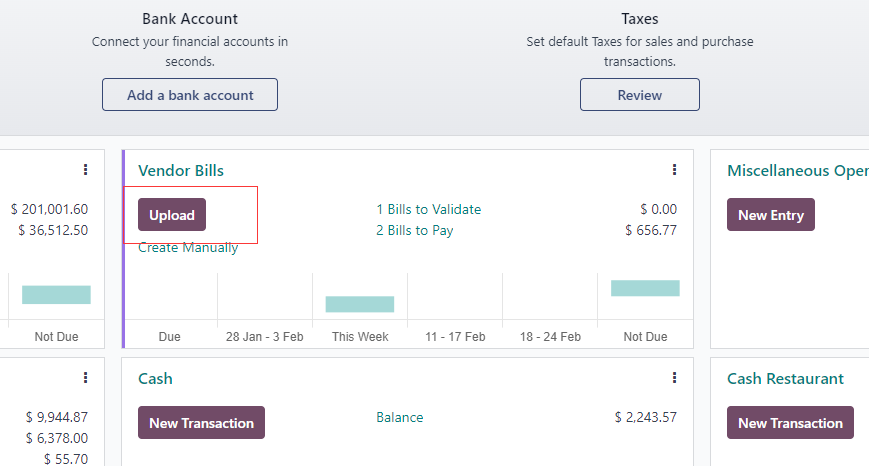The image size is (869, 466).
Task: Click the This Week bar in Vendor Bills graph
Action: click(x=360, y=304)
